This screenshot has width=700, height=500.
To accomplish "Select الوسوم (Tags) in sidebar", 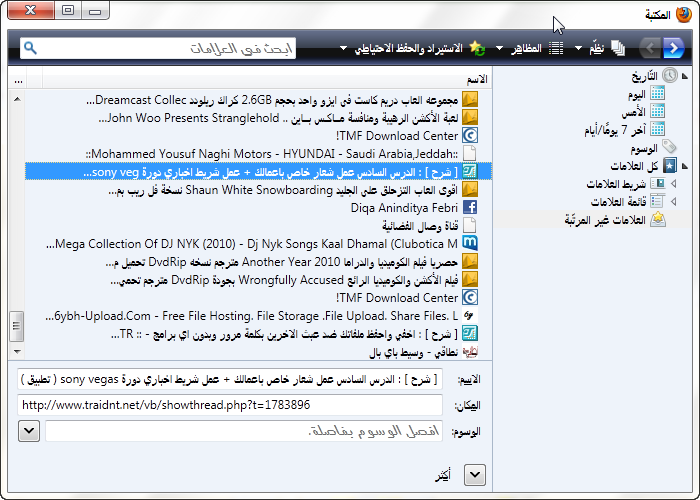I will point(644,148).
